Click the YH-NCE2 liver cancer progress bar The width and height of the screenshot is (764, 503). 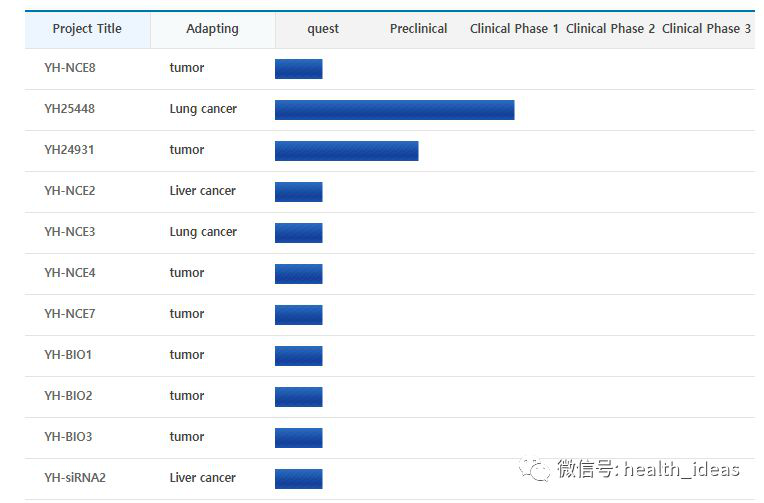pyautogui.click(x=299, y=192)
